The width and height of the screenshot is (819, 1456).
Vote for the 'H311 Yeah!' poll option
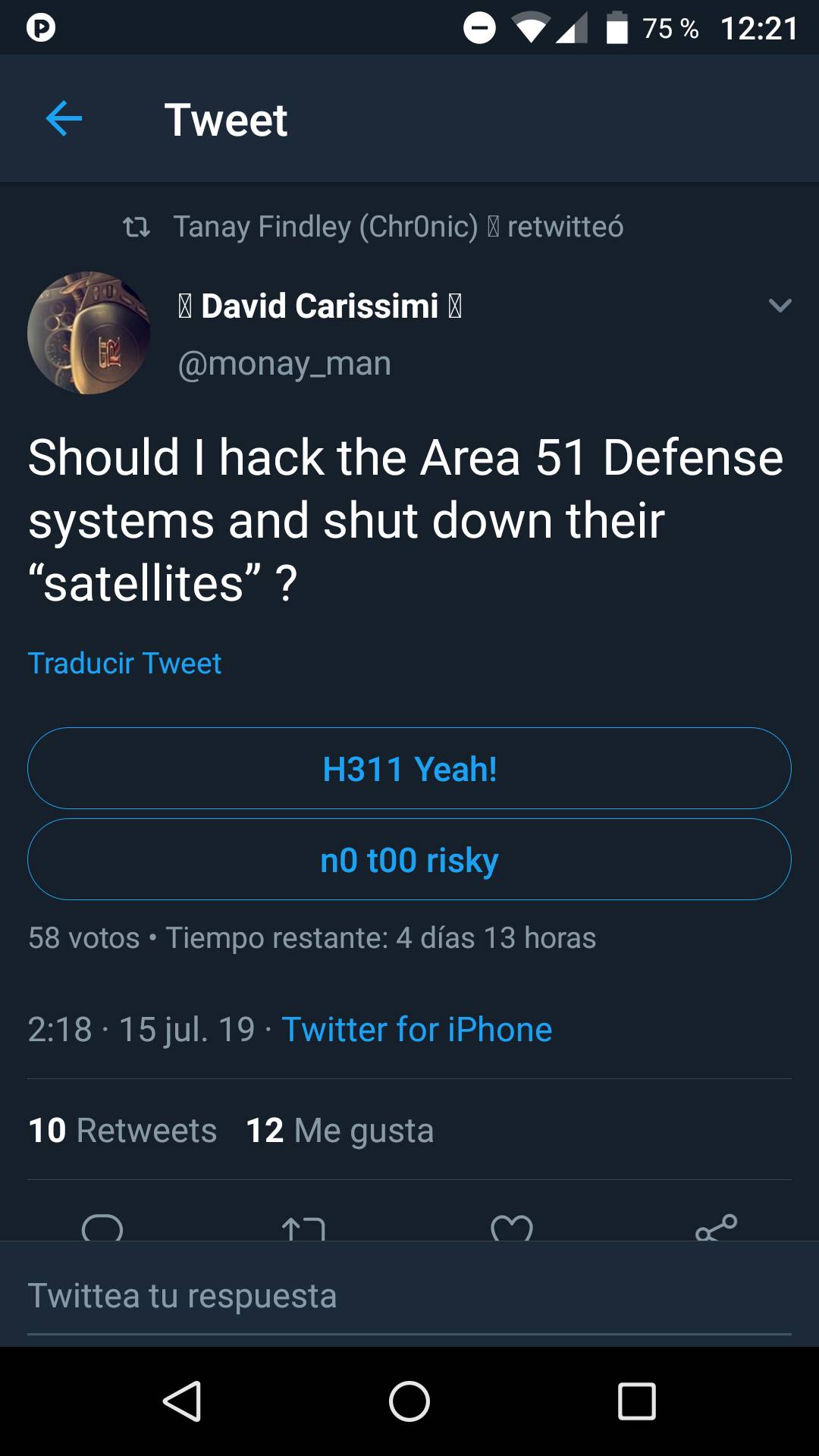[x=409, y=768]
